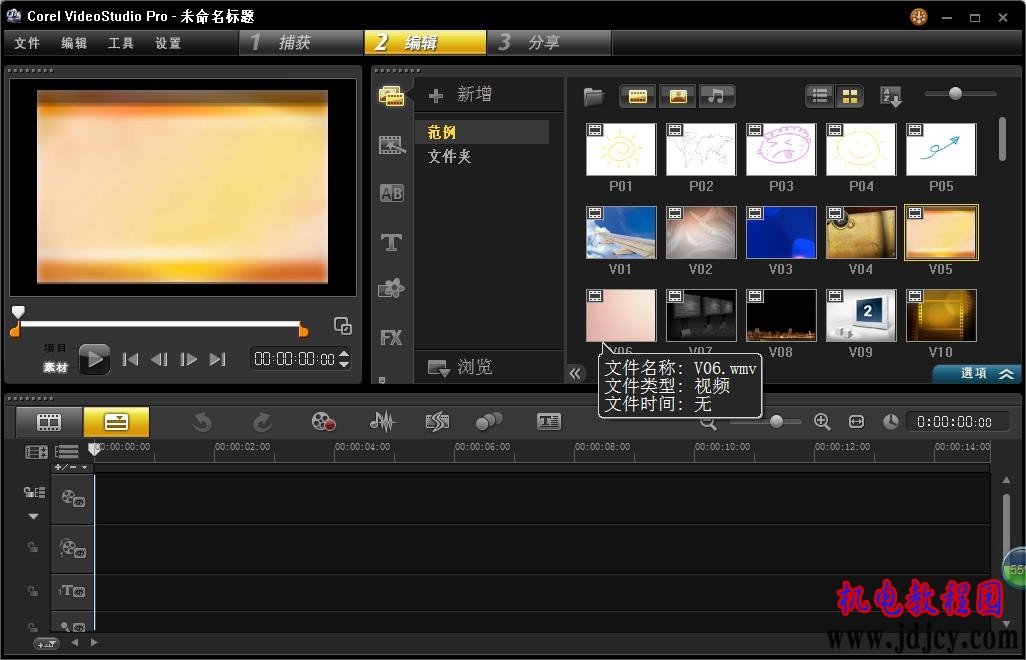Select the V04 video thumbnail

[861, 233]
